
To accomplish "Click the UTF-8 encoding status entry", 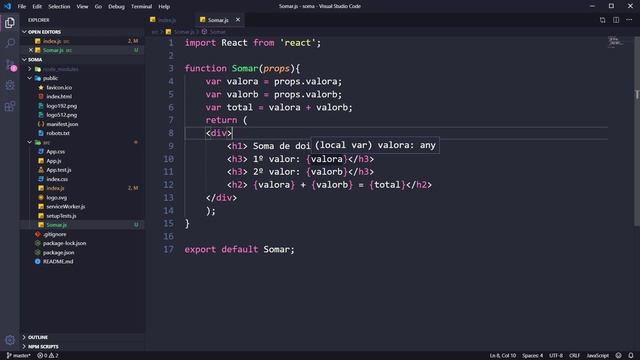I will (x=556, y=356).
